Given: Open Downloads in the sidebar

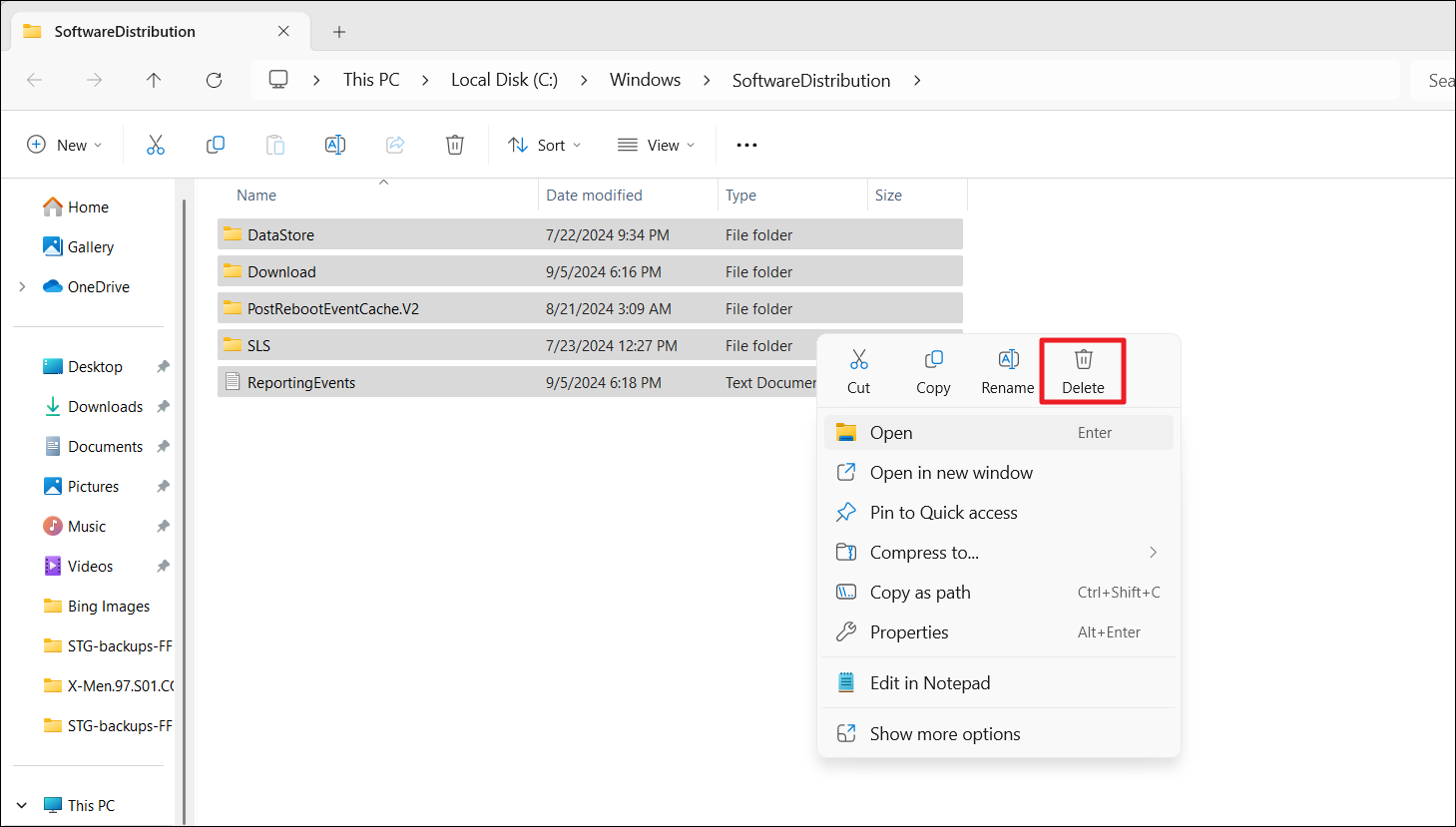Looking at the screenshot, I should (x=105, y=407).
